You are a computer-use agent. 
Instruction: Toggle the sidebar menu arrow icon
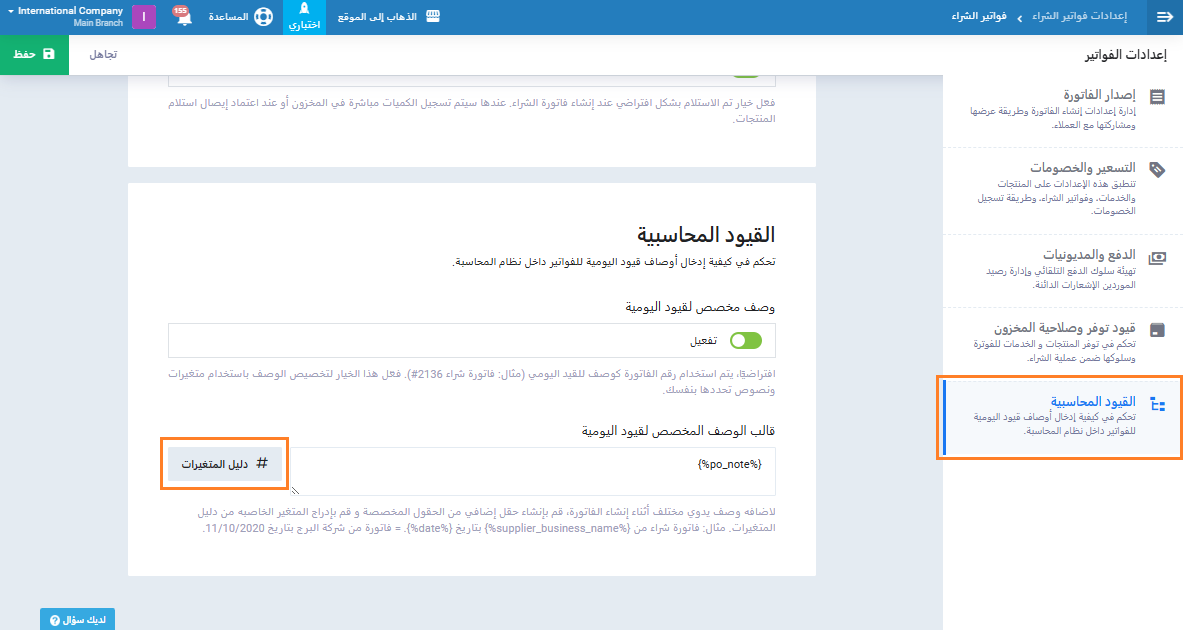point(1164,17)
